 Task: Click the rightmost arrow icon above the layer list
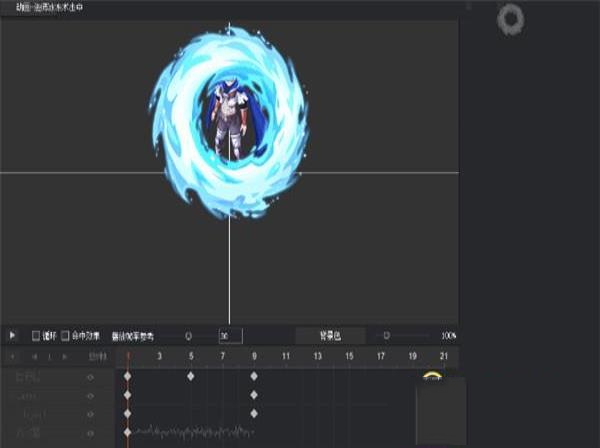(x=65, y=356)
